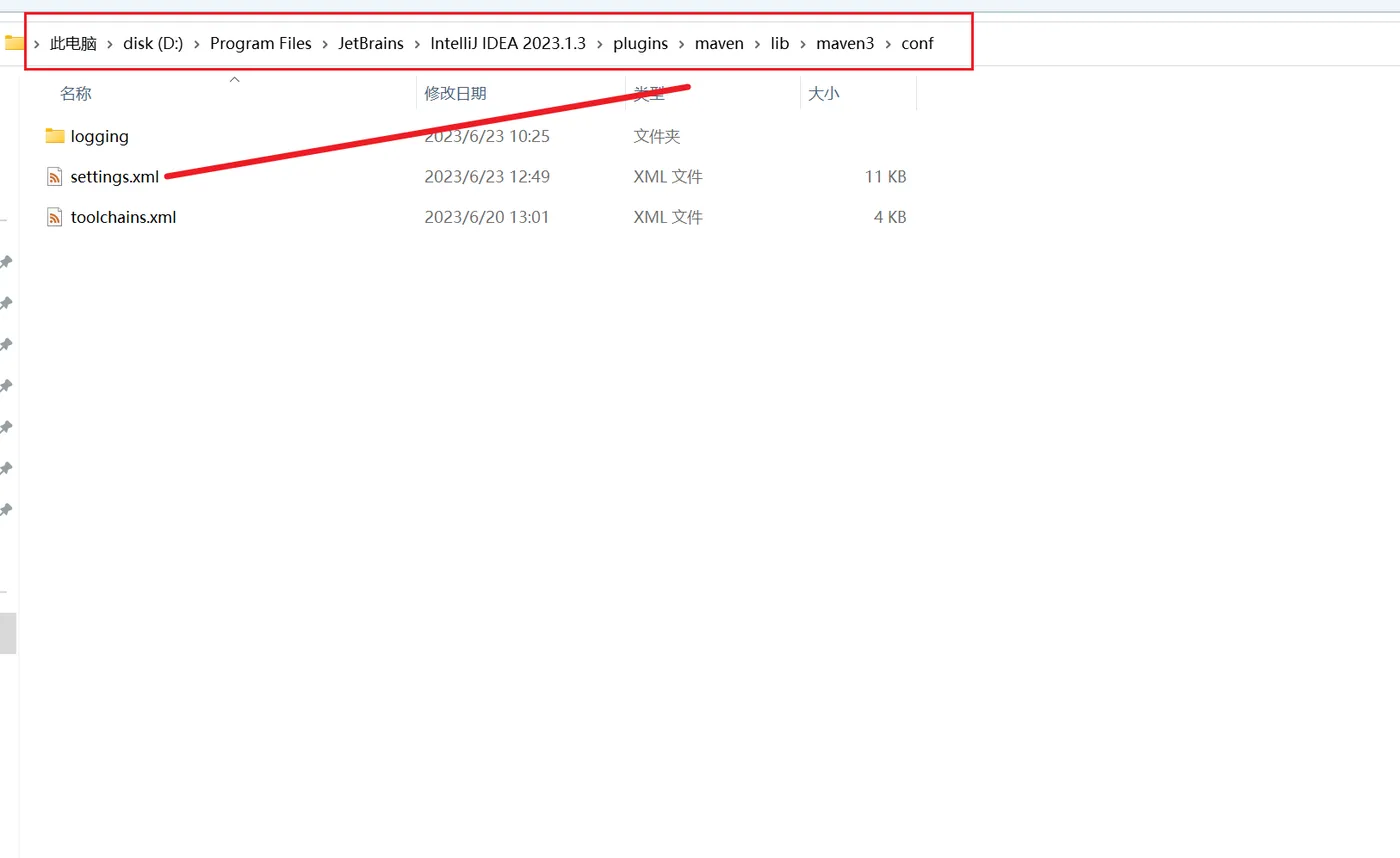1400x858 pixels.
Task: Sort by the 大小 column header
Action: click(823, 93)
